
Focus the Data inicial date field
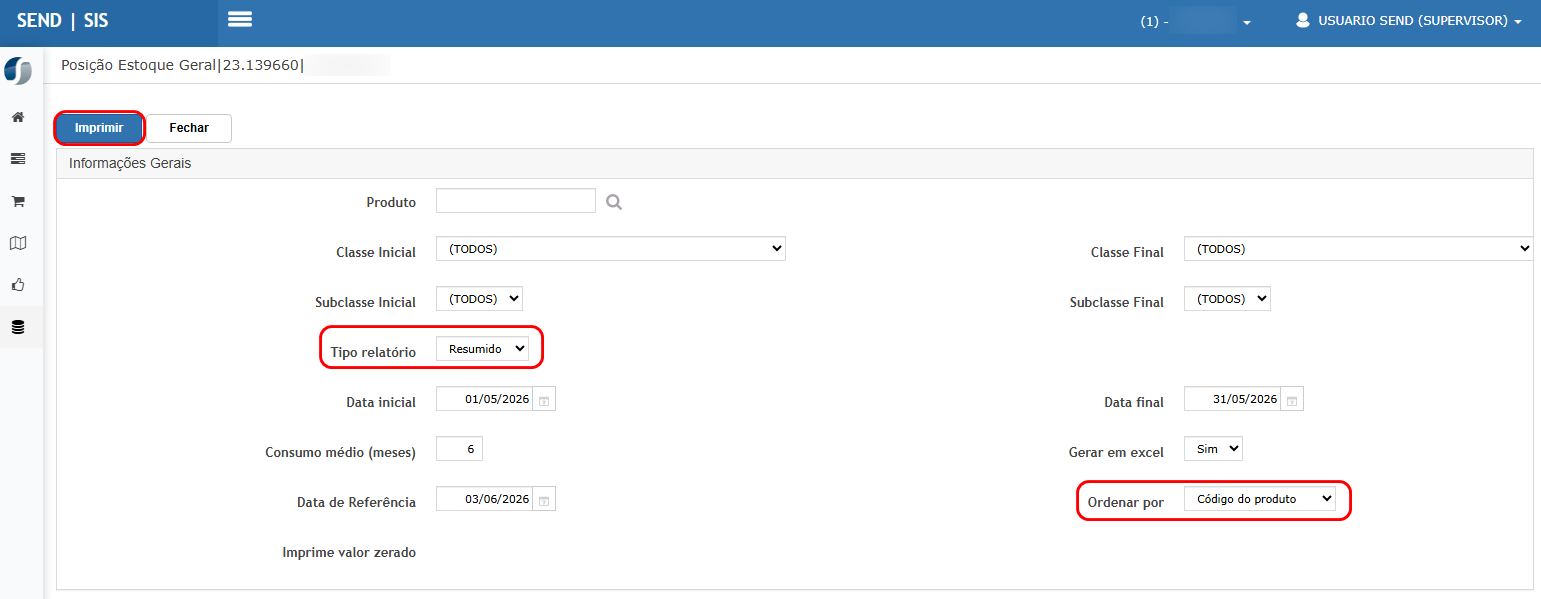point(485,399)
